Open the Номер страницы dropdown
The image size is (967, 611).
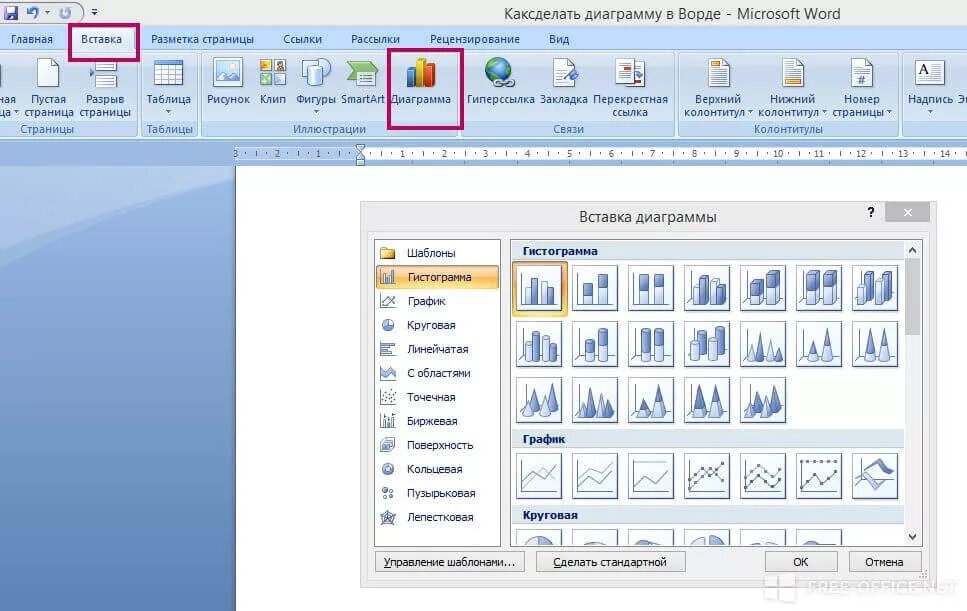862,88
